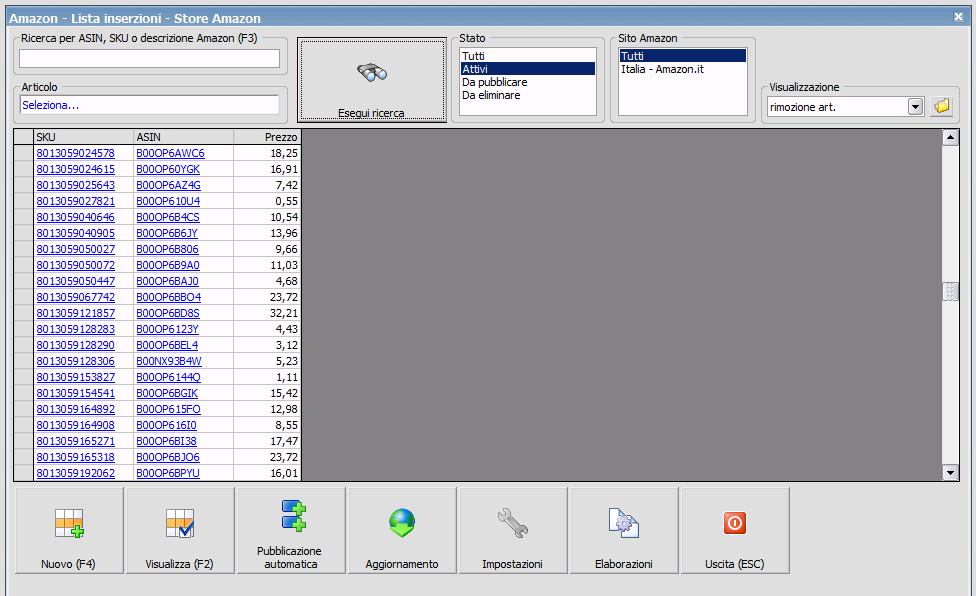Open the Articolo Seleziona... selector
Image resolution: width=976 pixels, height=596 pixels.
(149, 105)
